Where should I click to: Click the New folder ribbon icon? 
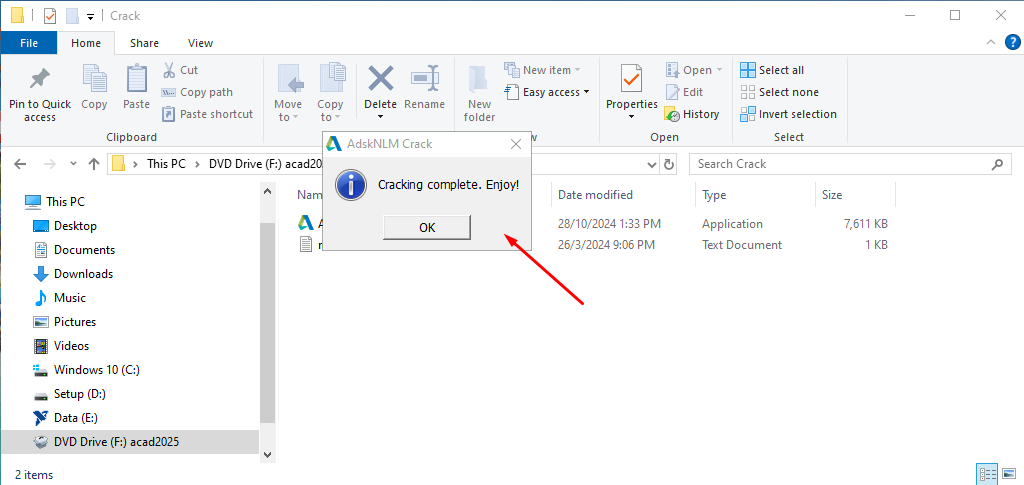pos(479,79)
